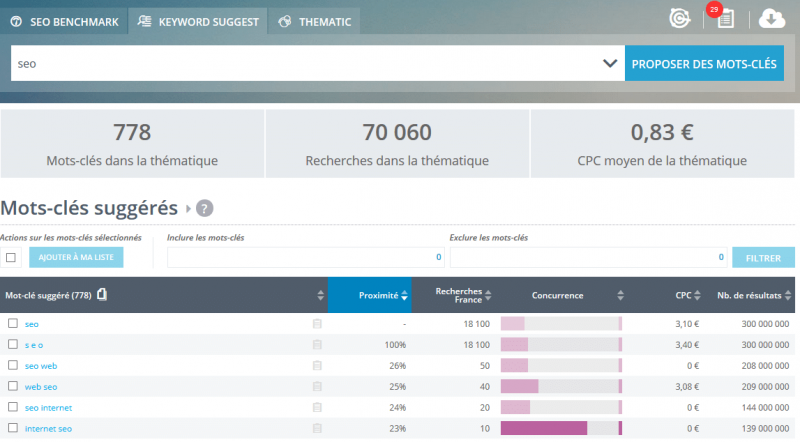The width and height of the screenshot is (800, 442).
Task: Click the list icon in 'web seo' row
Action: 317,387
